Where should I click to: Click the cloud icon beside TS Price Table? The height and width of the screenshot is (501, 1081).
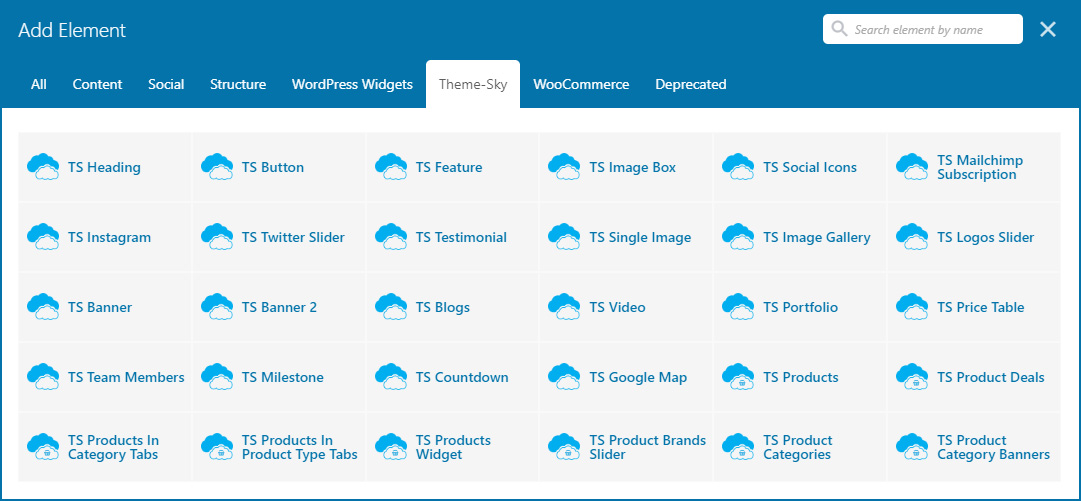[912, 307]
